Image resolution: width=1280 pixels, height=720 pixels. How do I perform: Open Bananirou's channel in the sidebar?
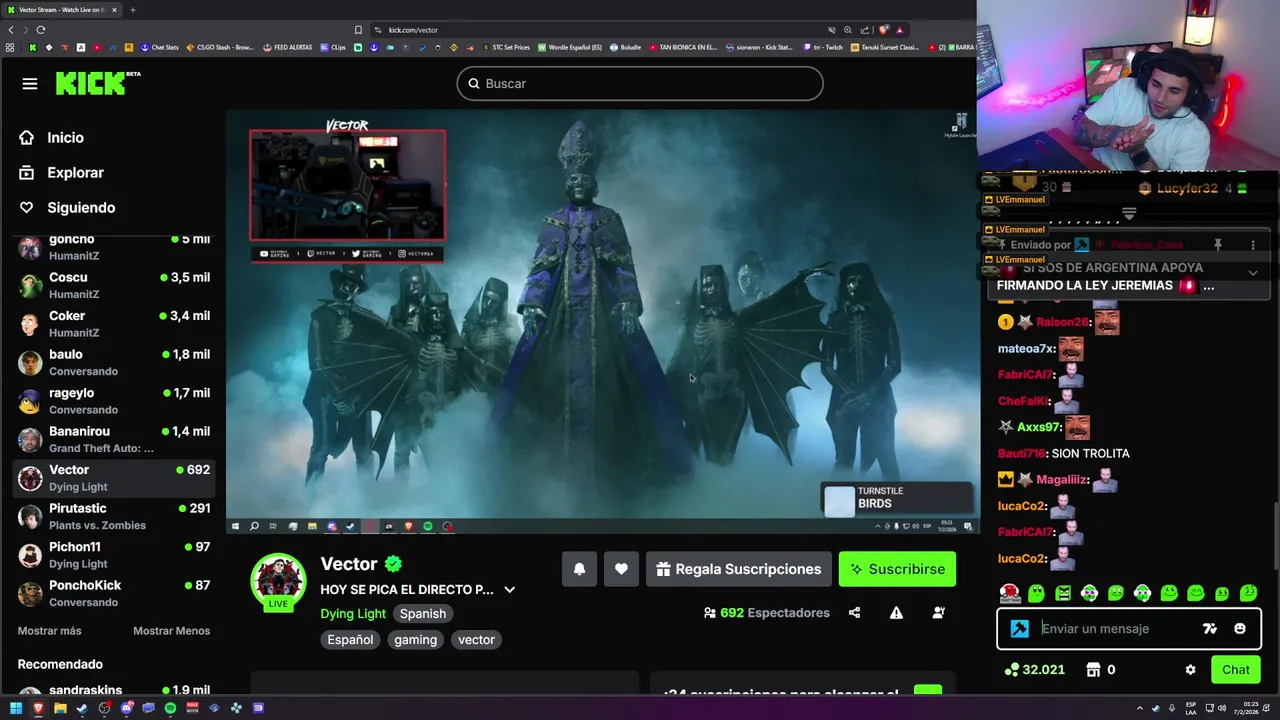(115, 439)
